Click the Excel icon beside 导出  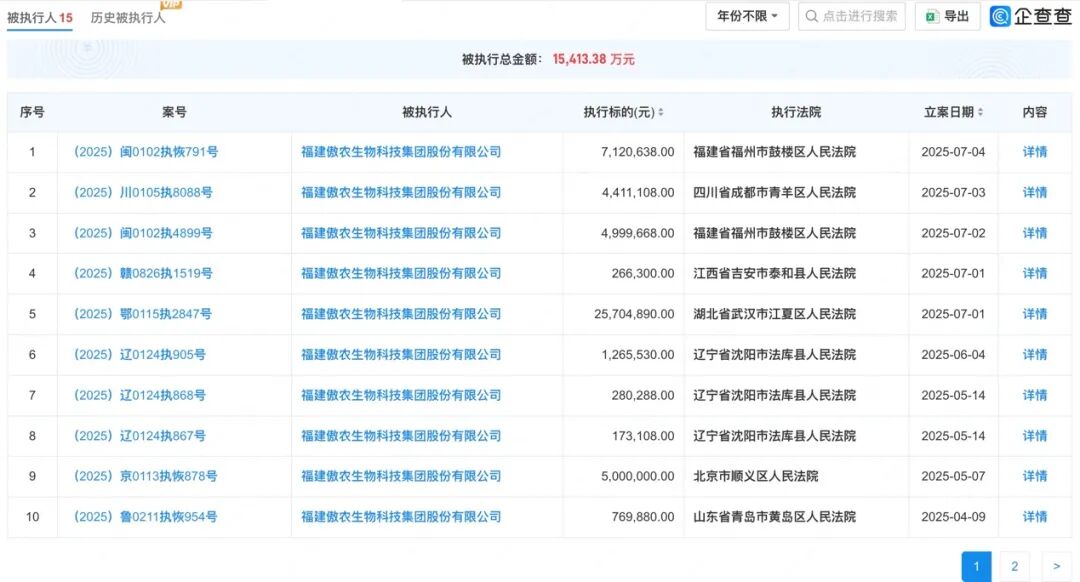[932, 17]
